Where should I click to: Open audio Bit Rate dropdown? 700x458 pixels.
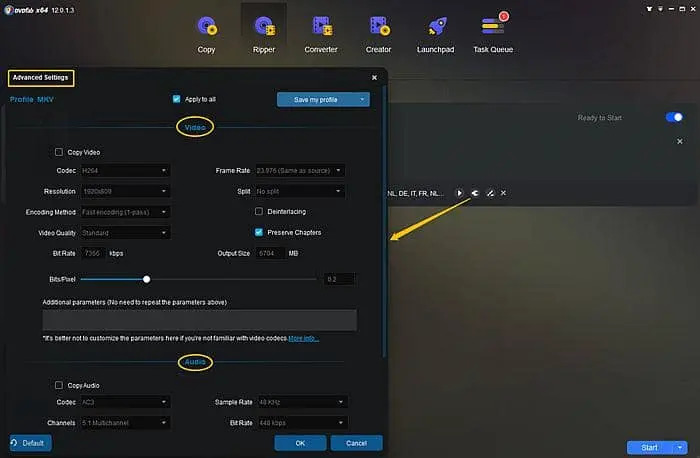[x=302, y=422]
